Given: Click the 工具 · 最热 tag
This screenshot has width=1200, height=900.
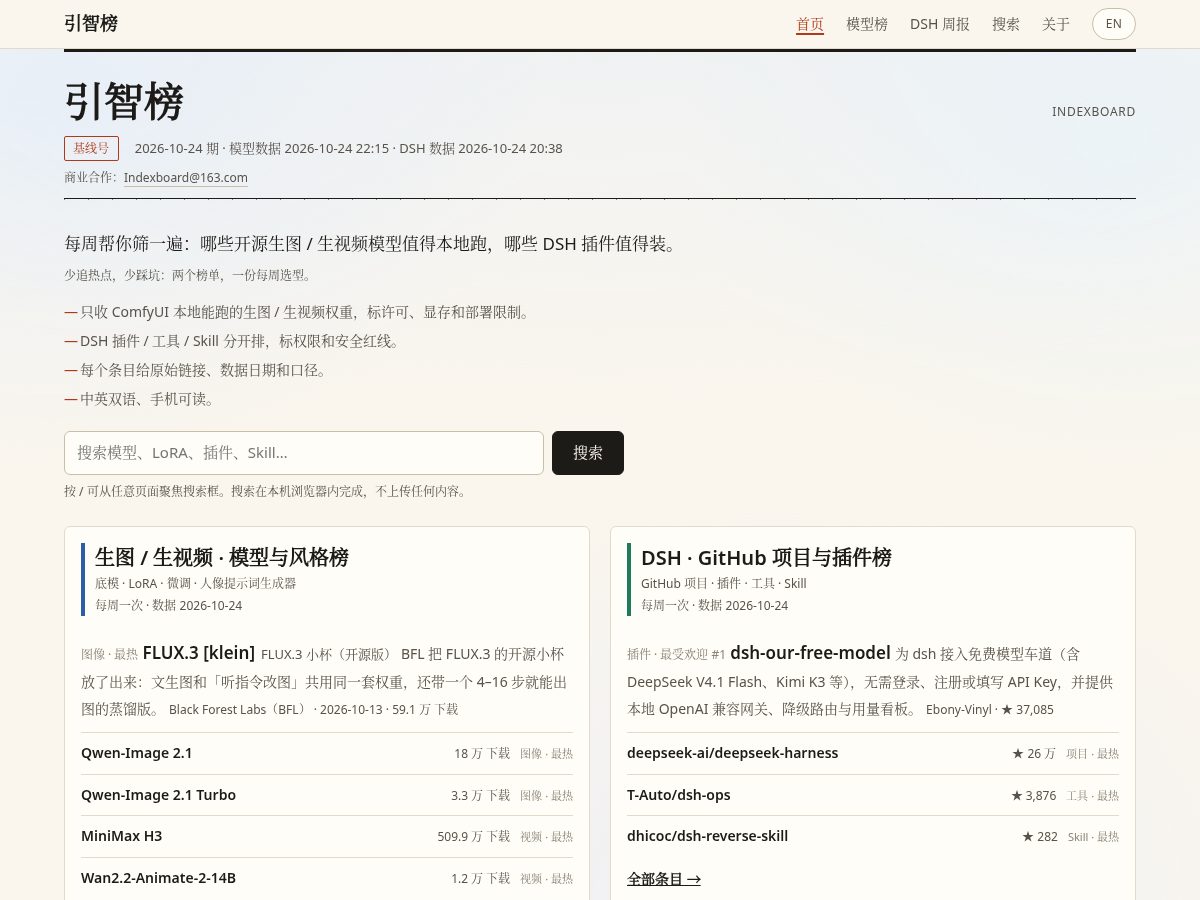Looking at the screenshot, I should [1093, 796].
